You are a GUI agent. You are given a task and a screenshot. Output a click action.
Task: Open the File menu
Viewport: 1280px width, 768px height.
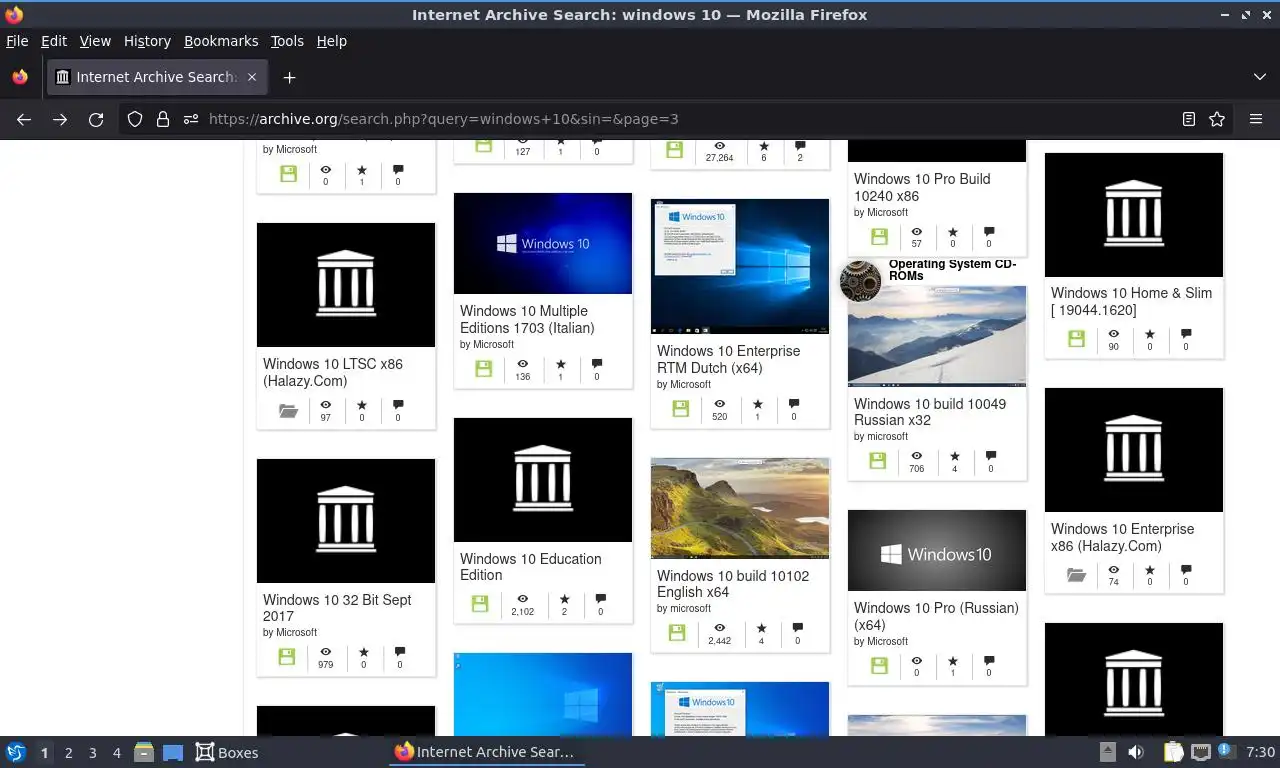17,41
